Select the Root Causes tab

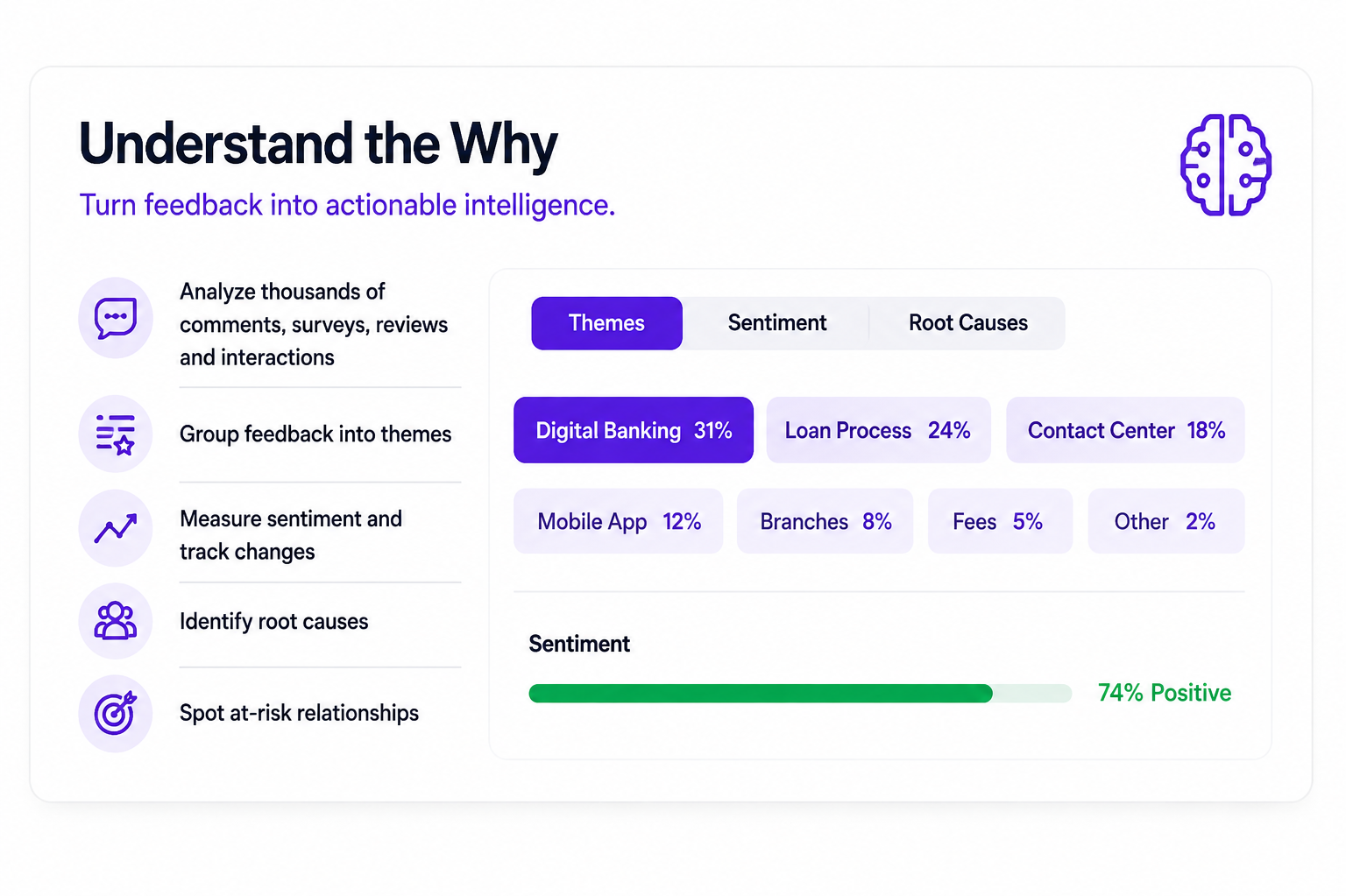point(967,323)
